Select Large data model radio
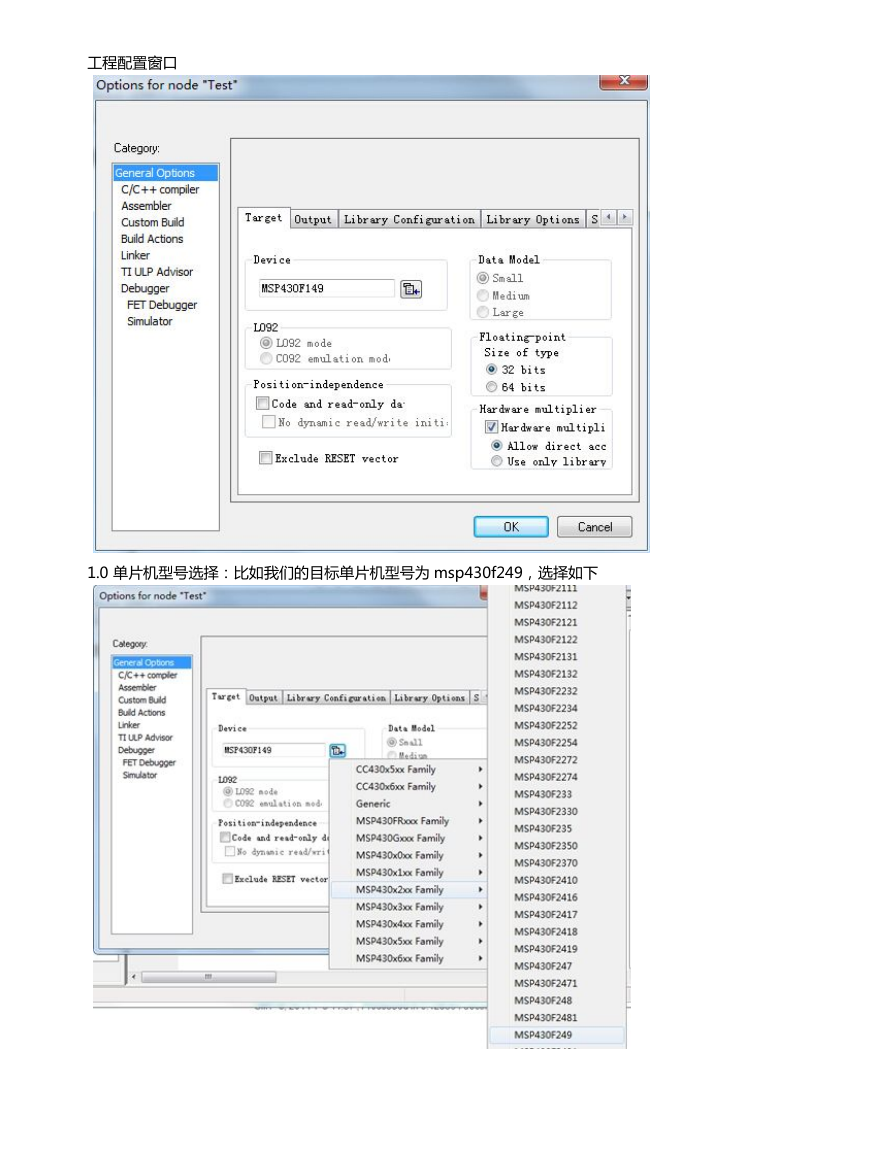Image resolution: width=893 pixels, height=1155 pixels. coord(483,312)
